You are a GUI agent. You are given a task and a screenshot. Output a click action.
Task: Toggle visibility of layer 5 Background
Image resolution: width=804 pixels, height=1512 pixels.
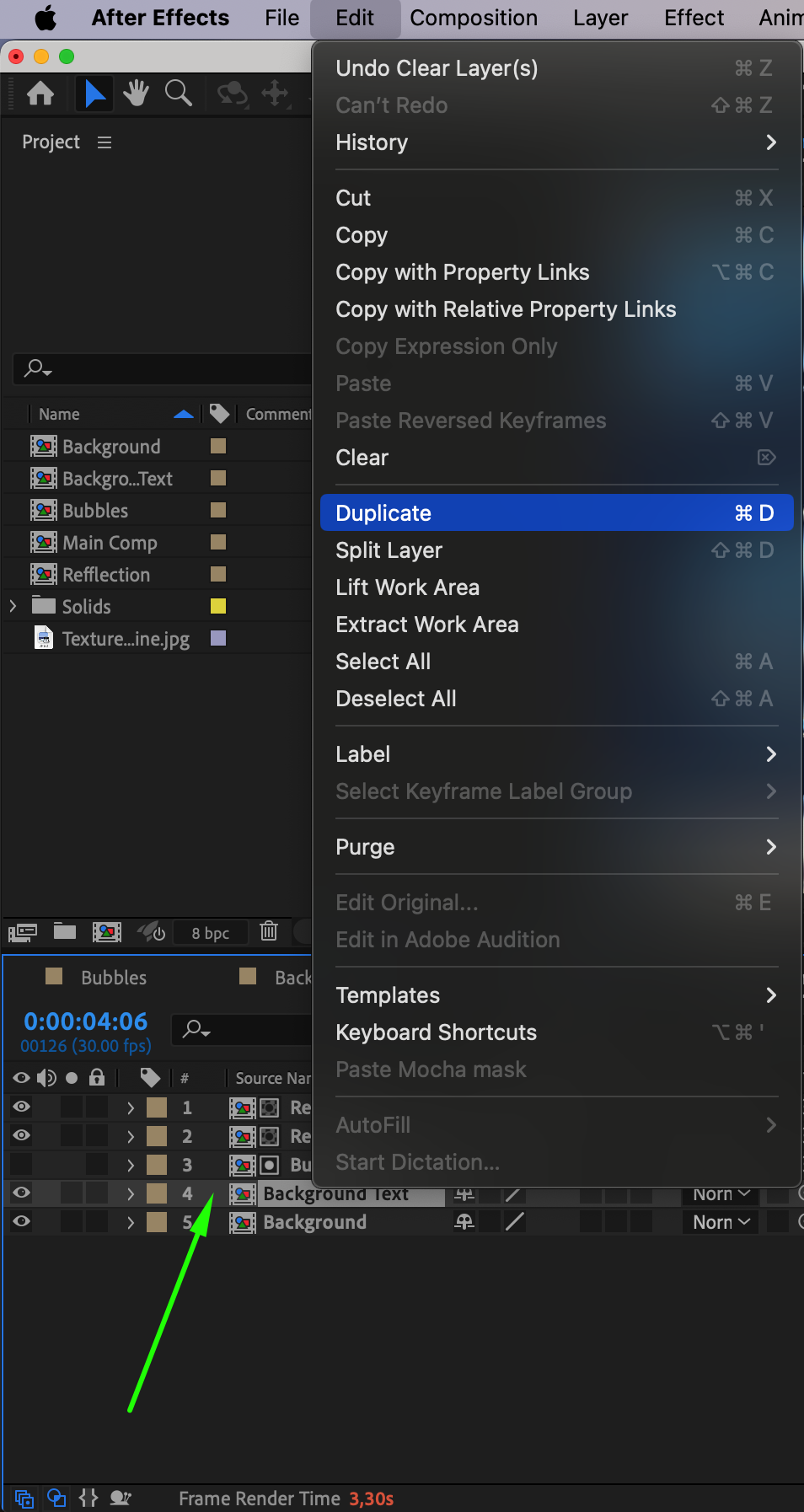click(22, 1221)
